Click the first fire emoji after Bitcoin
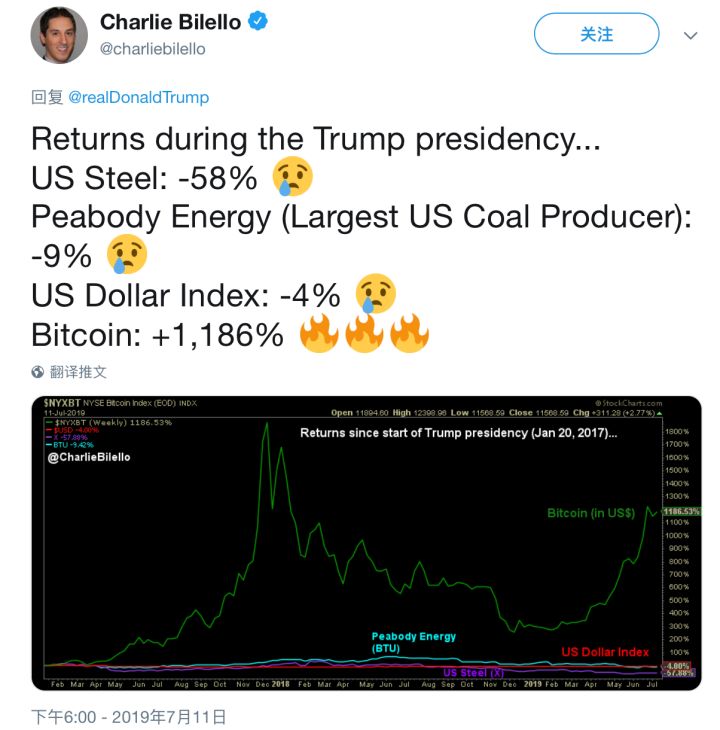Image resolution: width=720 pixels, height=730 pixels. click(x=318, y=333)
